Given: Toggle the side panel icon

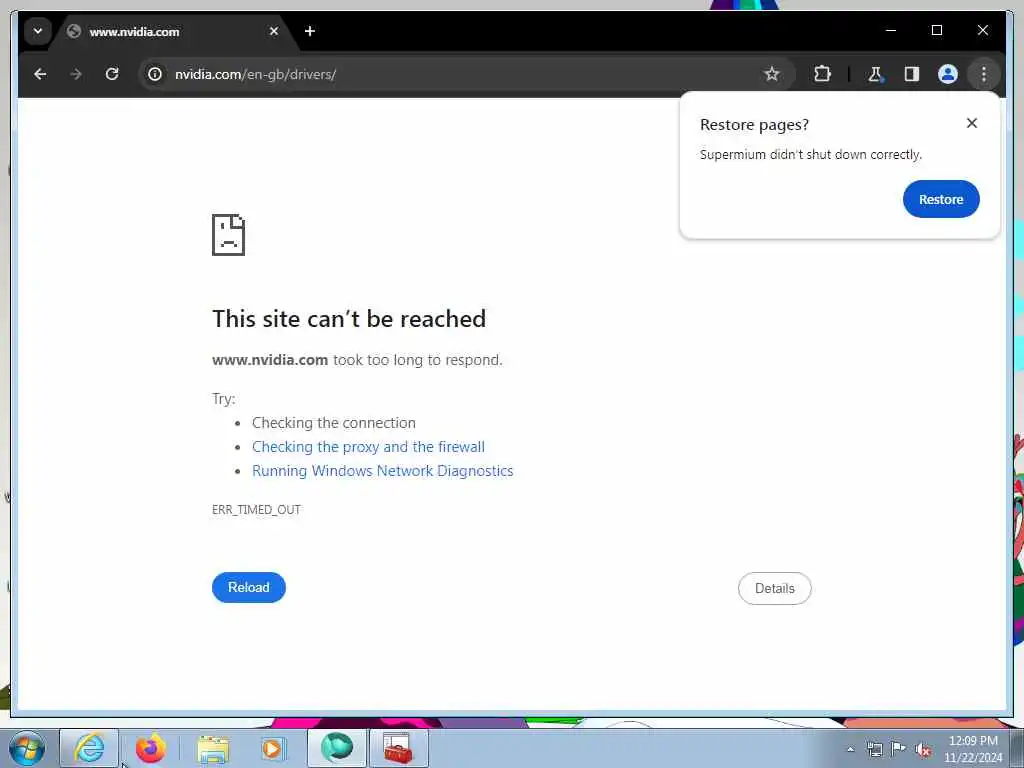Looking at the screenshot, I should 912,74.
